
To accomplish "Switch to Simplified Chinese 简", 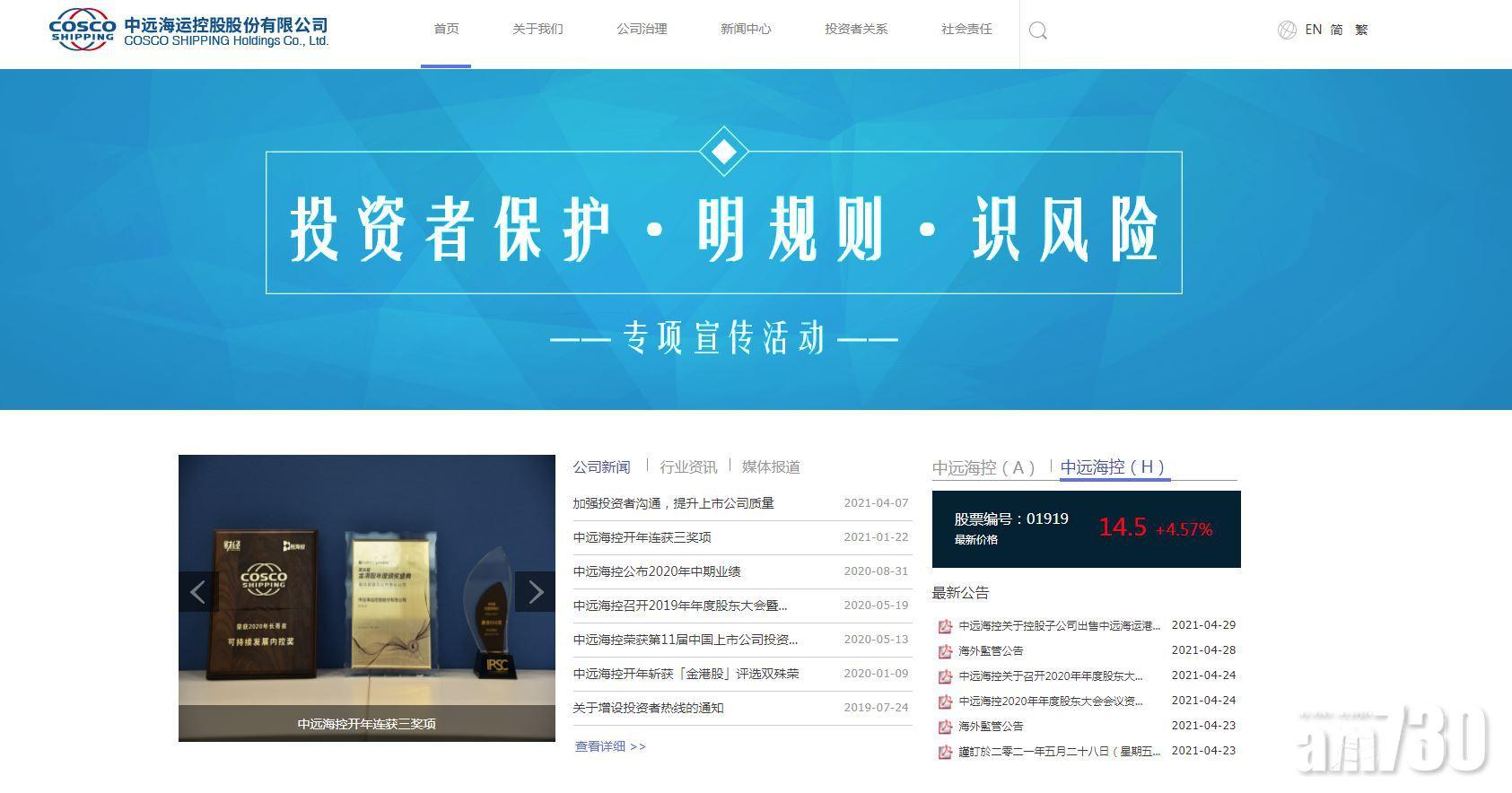I will [1337, 30].
